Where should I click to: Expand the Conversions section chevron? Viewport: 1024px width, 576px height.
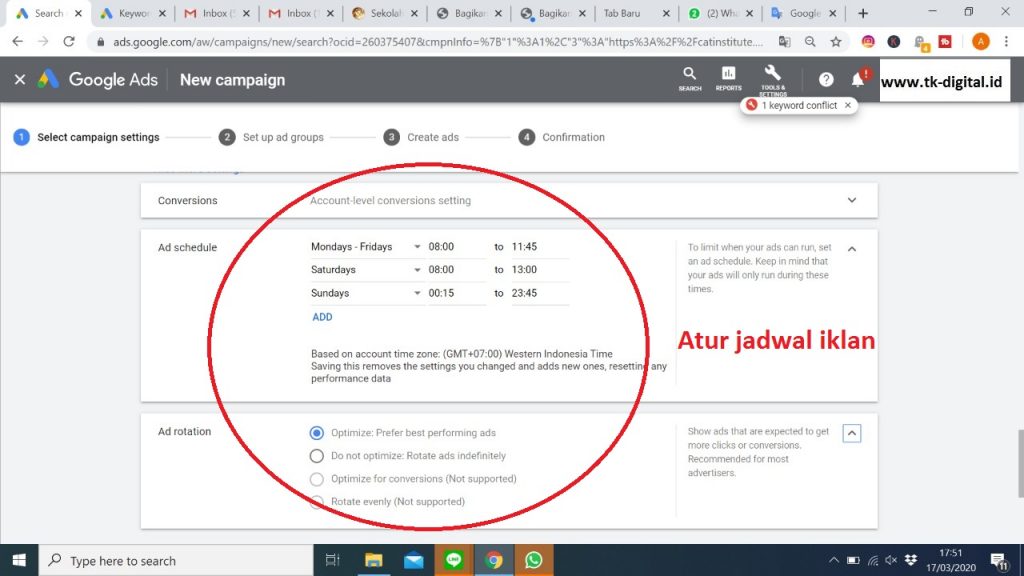click(852, 200)
